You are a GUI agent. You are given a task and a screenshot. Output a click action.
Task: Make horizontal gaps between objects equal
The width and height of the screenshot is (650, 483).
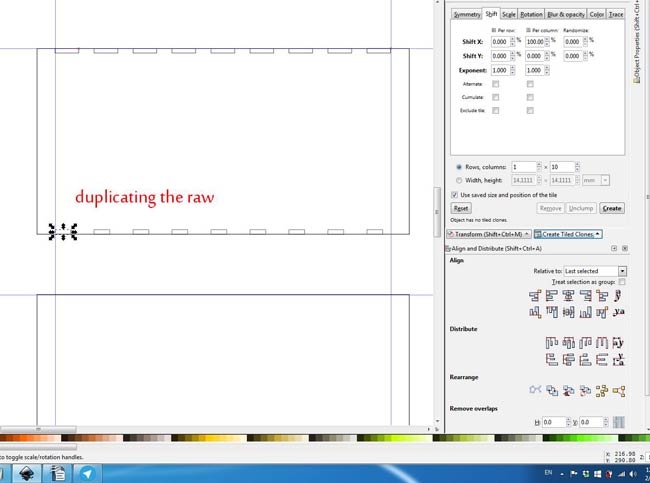(602, 343)
